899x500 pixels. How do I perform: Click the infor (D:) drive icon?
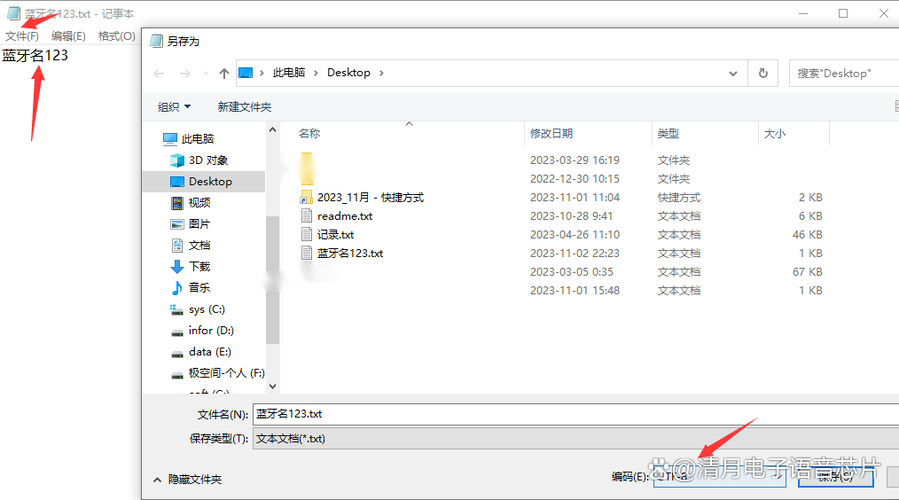pos(177,332)
